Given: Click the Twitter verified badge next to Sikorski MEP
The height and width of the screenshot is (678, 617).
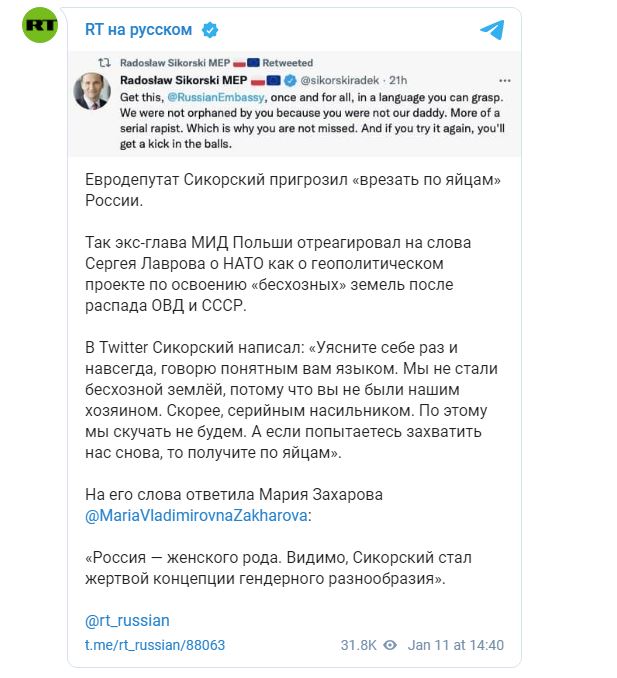Looking at the screenshot, I should 290,80.
